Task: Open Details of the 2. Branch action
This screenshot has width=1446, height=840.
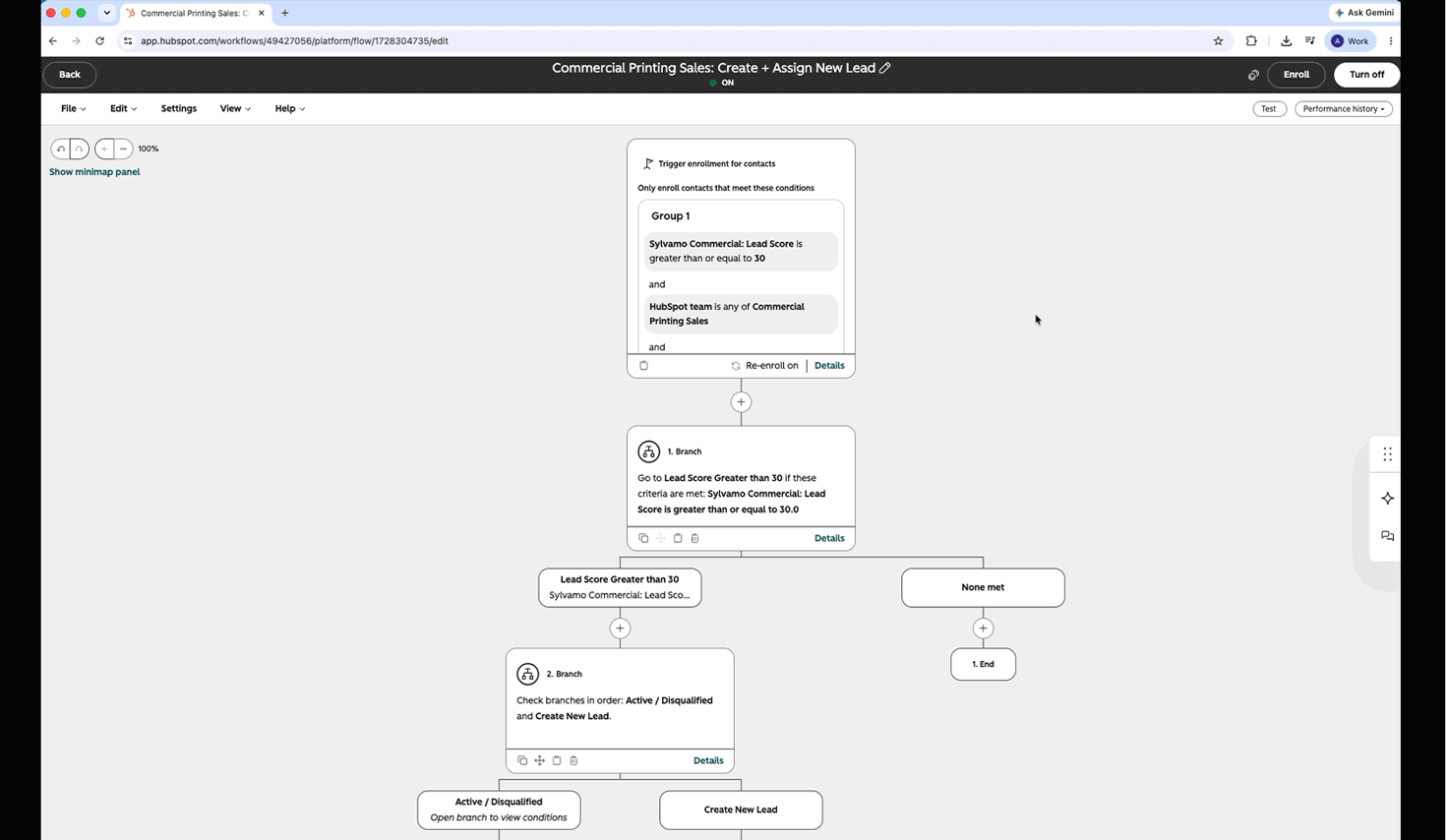Action: point(708,760)
